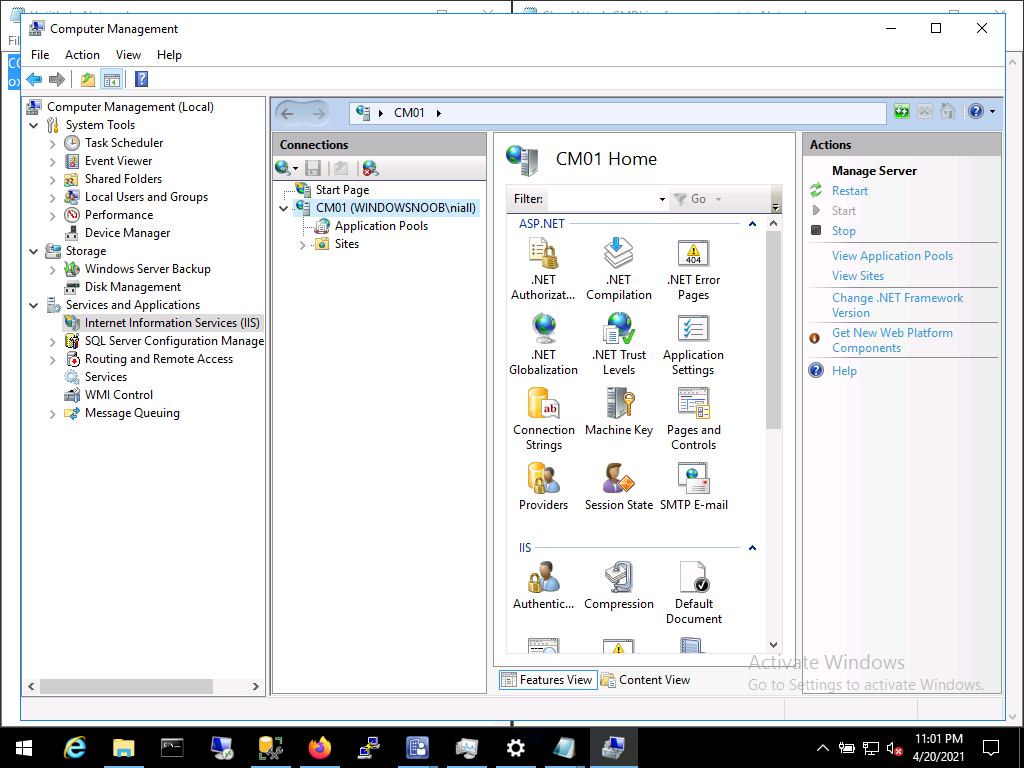The image size is (1024, 768).
Task: Open Internet Explorer from the taskbar
Action: click(x=74, y=748)
